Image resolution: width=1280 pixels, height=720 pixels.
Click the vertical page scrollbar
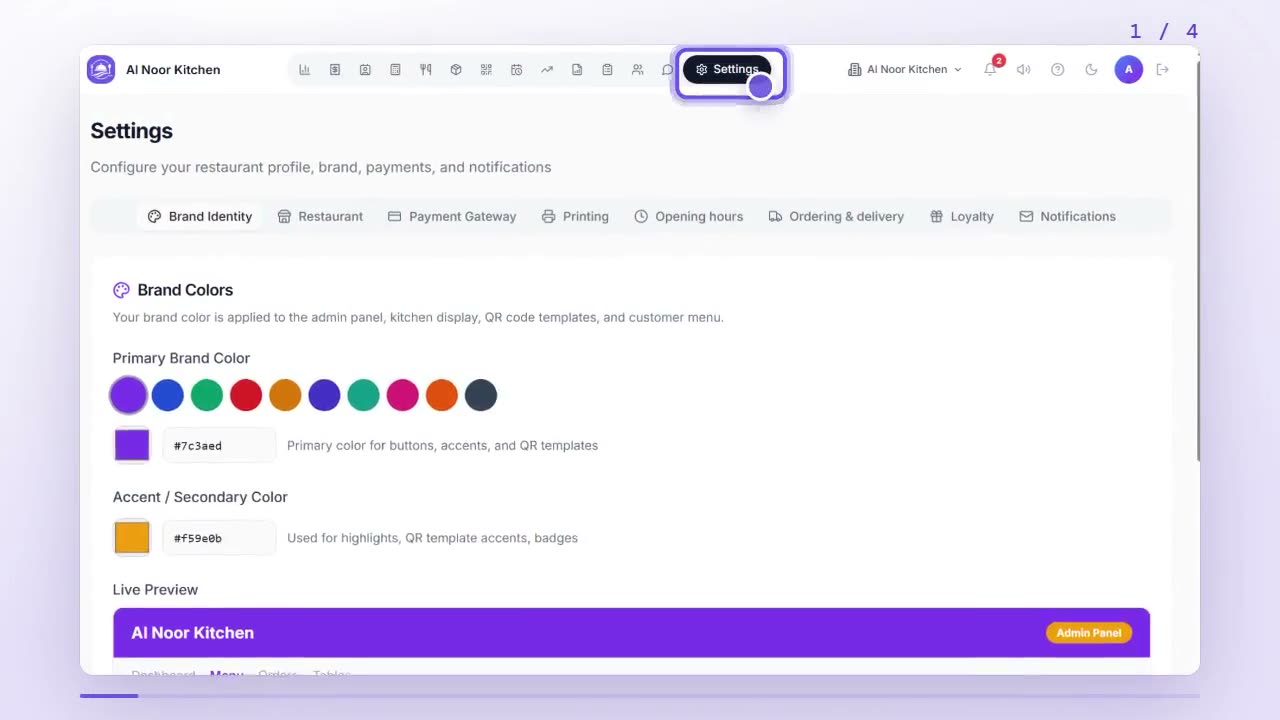(1196, 260)
